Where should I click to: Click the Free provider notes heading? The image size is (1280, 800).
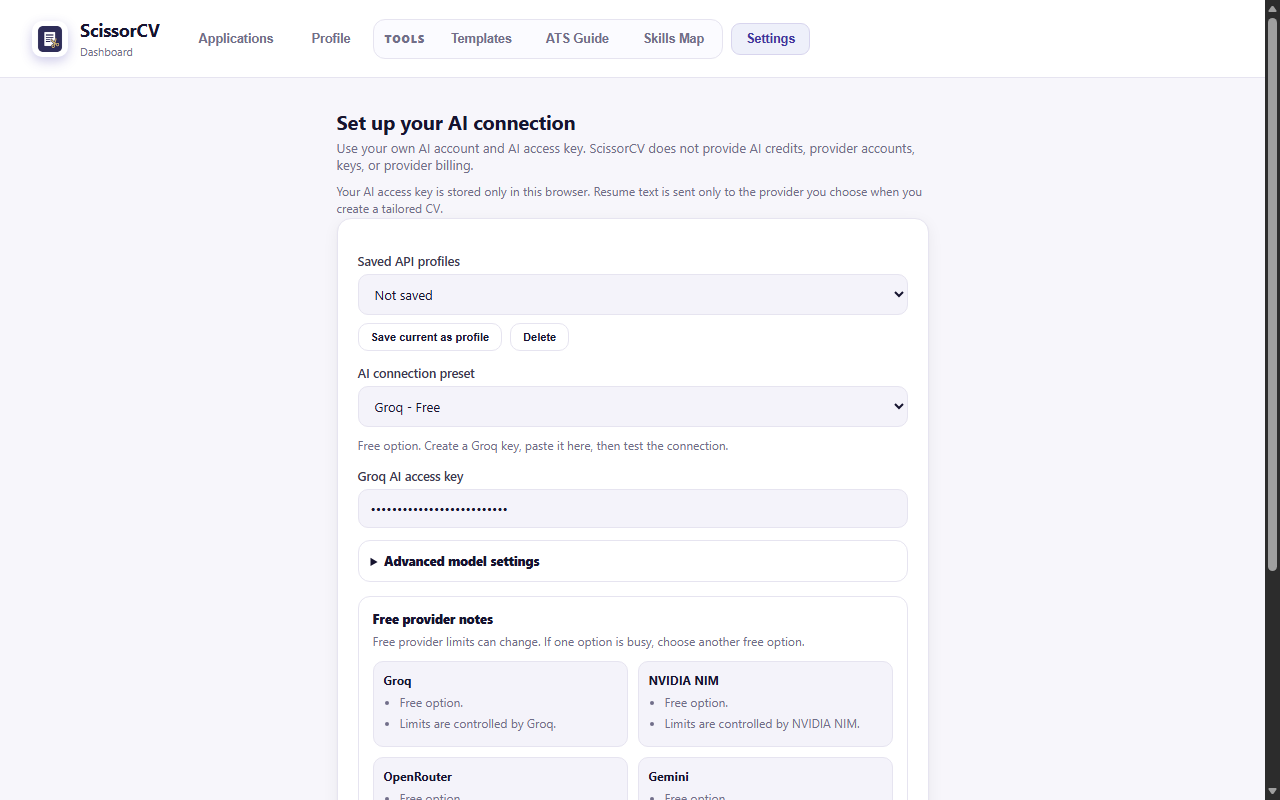click(x=432, y=619)
